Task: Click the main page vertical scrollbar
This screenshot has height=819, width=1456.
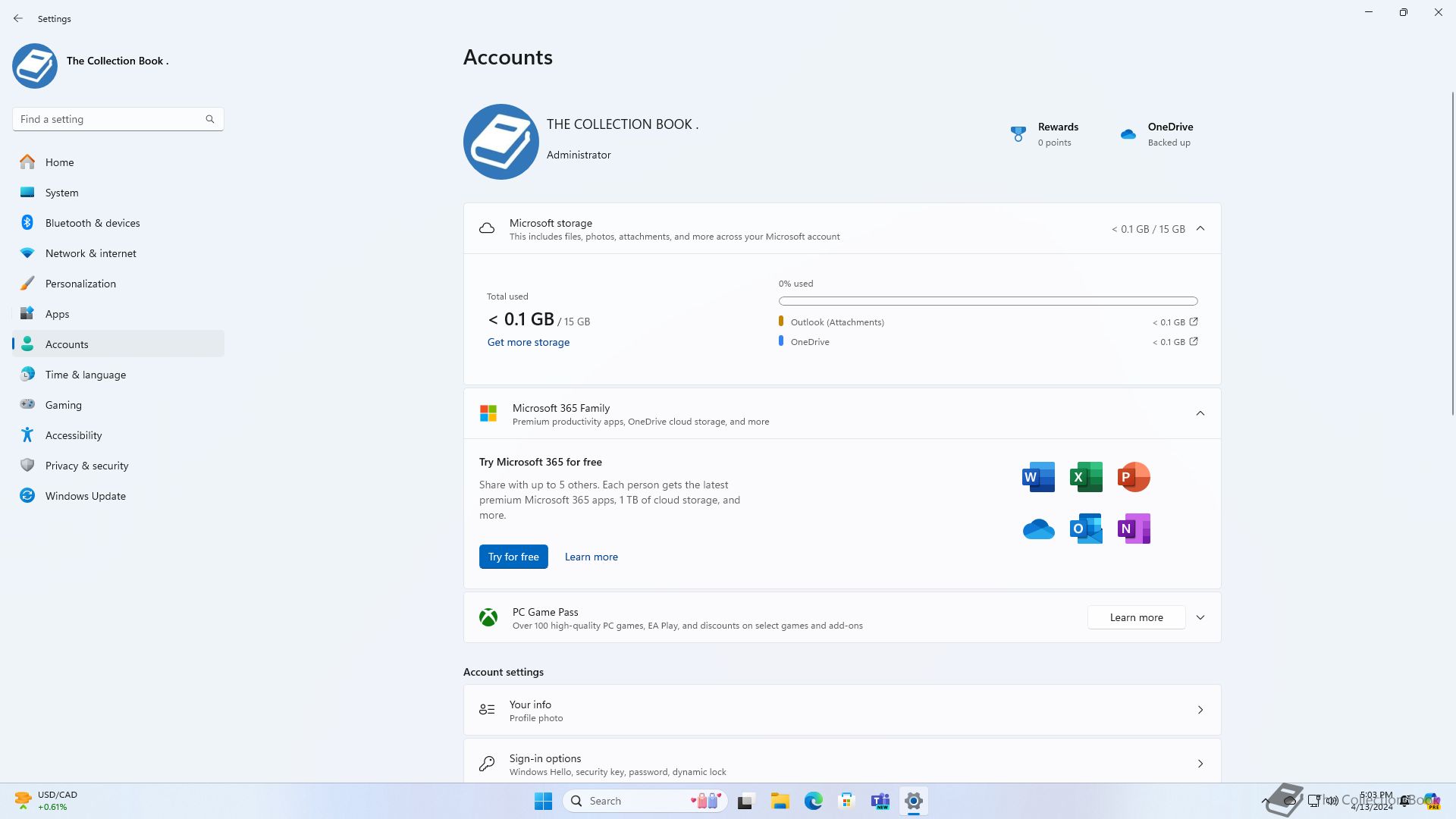Action: (x=1452, y=253)
